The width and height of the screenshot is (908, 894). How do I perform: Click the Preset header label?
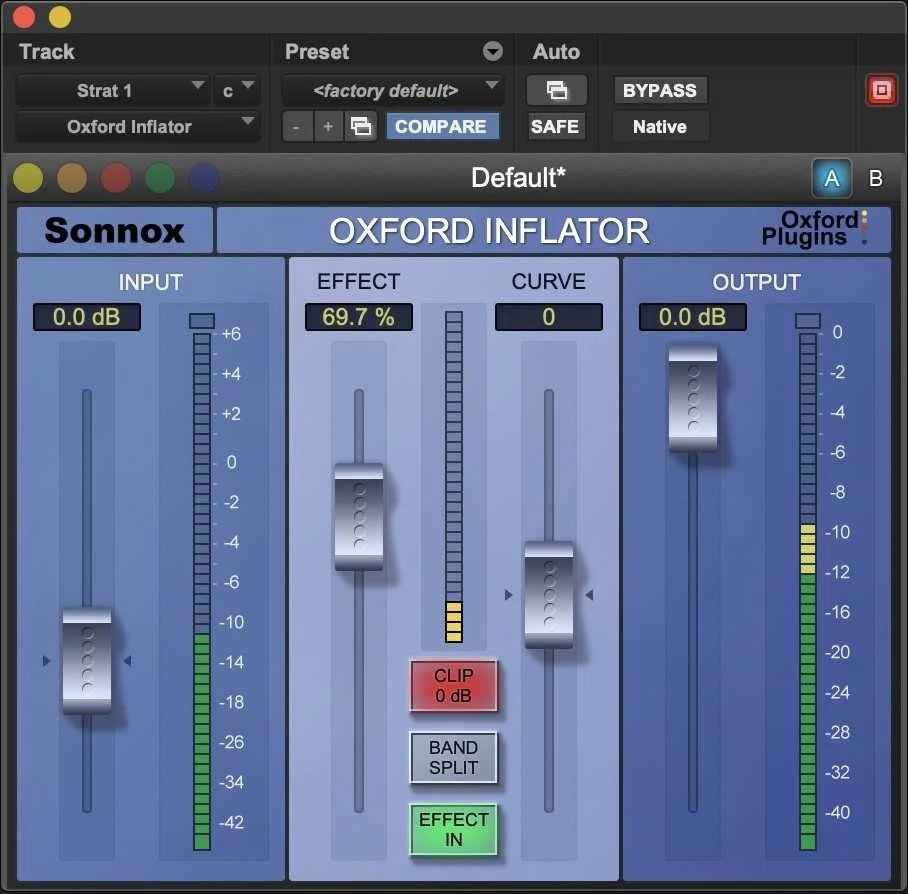(x=317, y=52)
